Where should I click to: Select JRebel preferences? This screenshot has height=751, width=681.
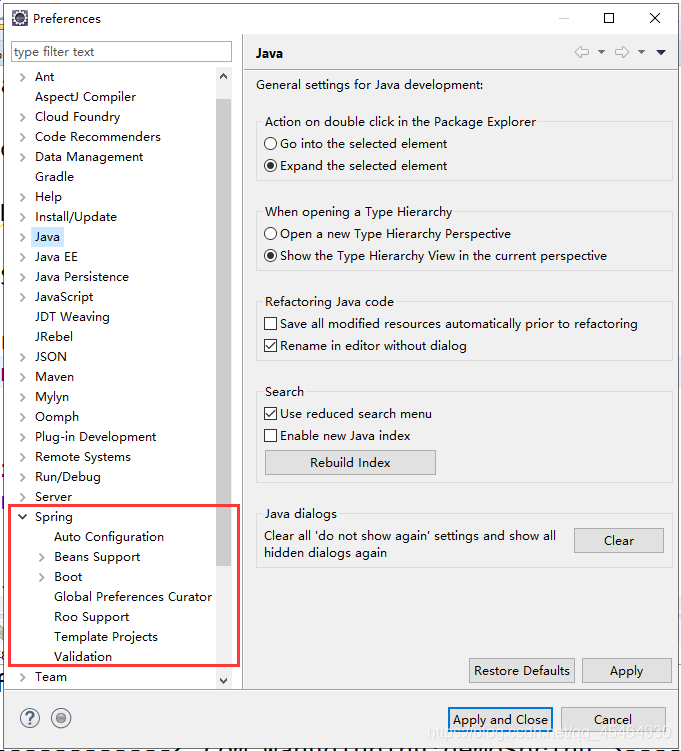(54, 337)
